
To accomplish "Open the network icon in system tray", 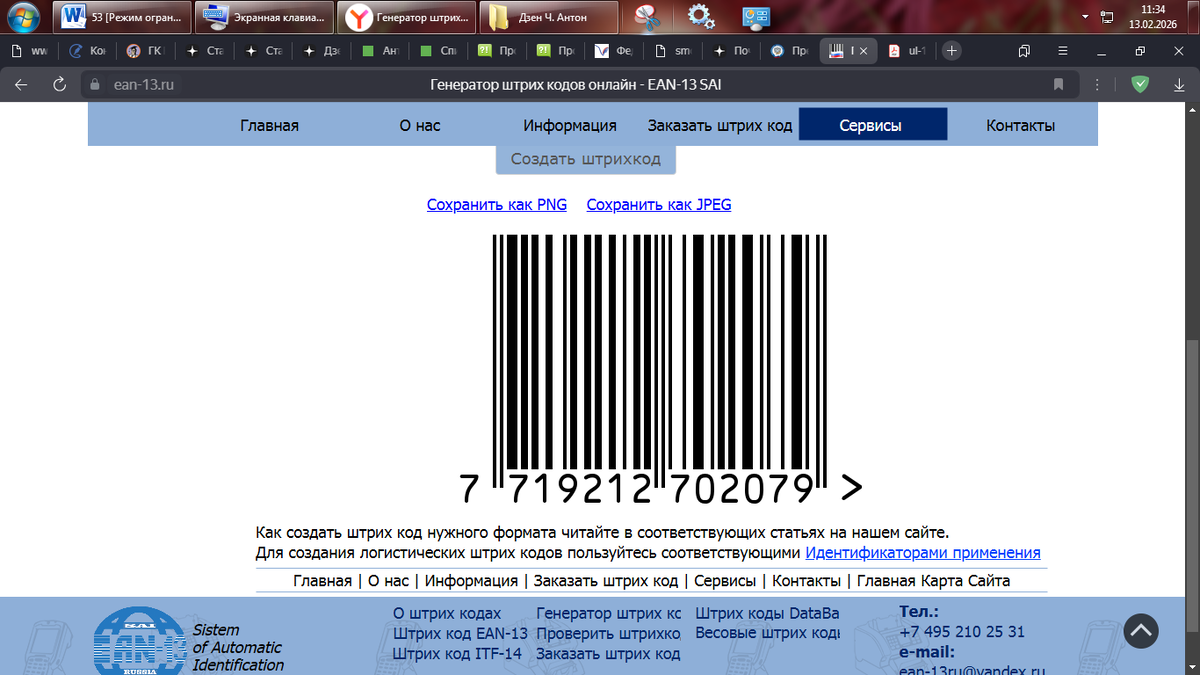I will pos(1107,17).
